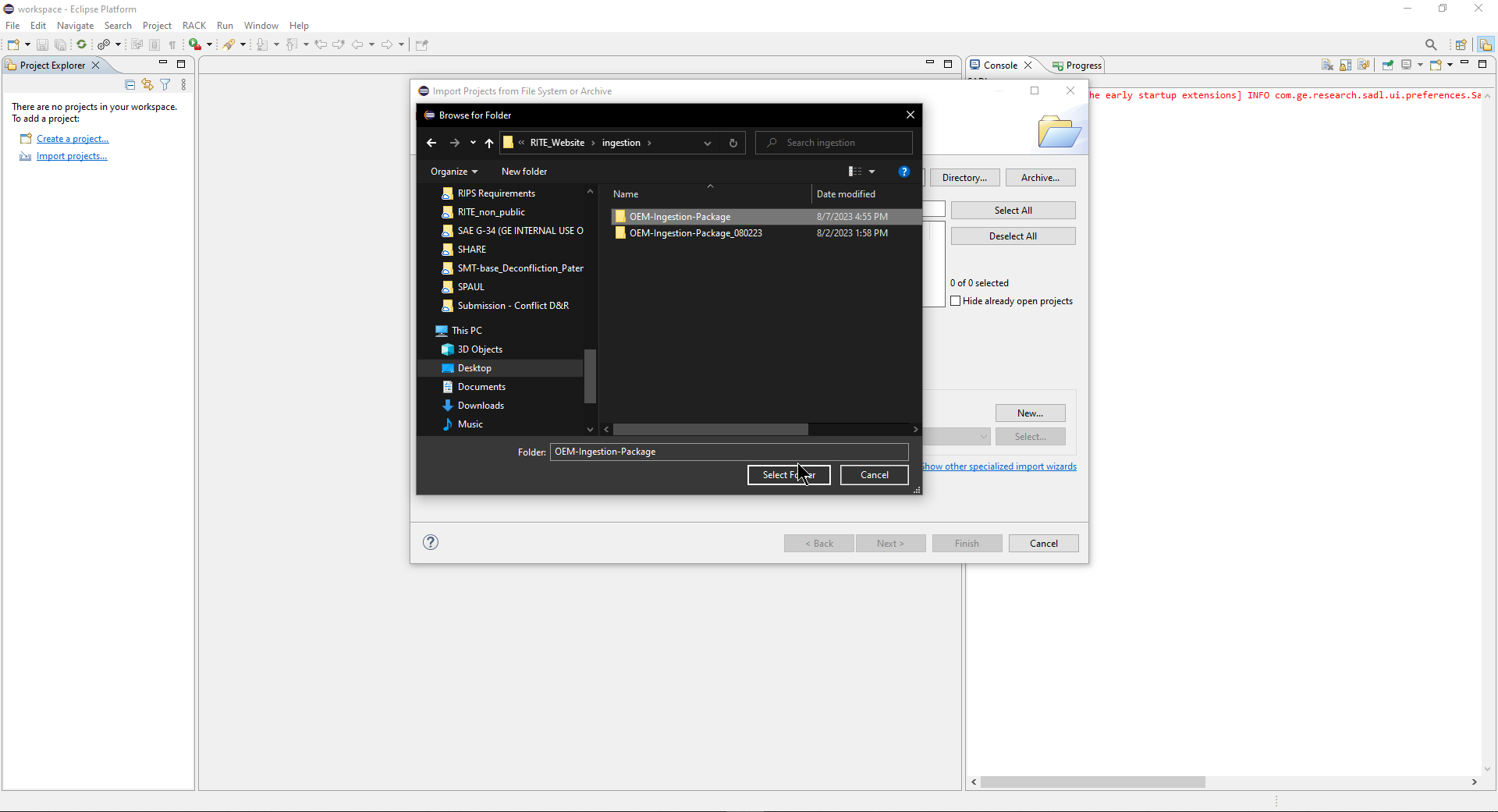Click the Pin Editor toolbar icon

[422, 44]
